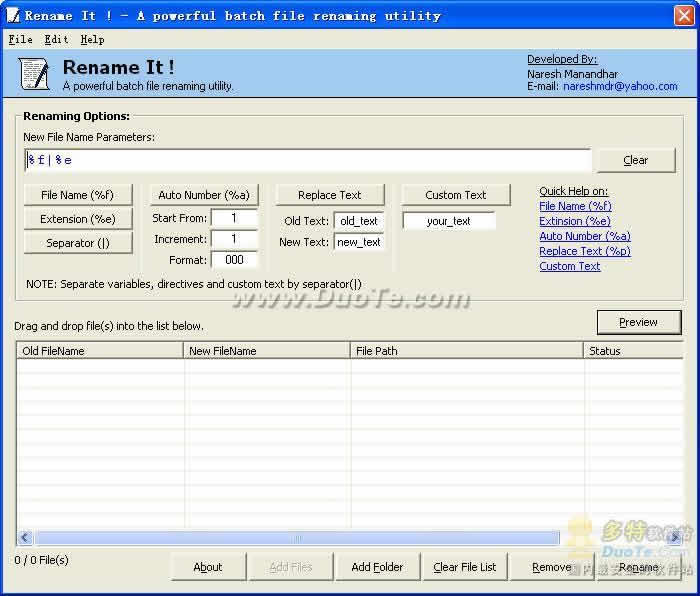
Task: Click the Custom Text button
Action: [455, 195]
